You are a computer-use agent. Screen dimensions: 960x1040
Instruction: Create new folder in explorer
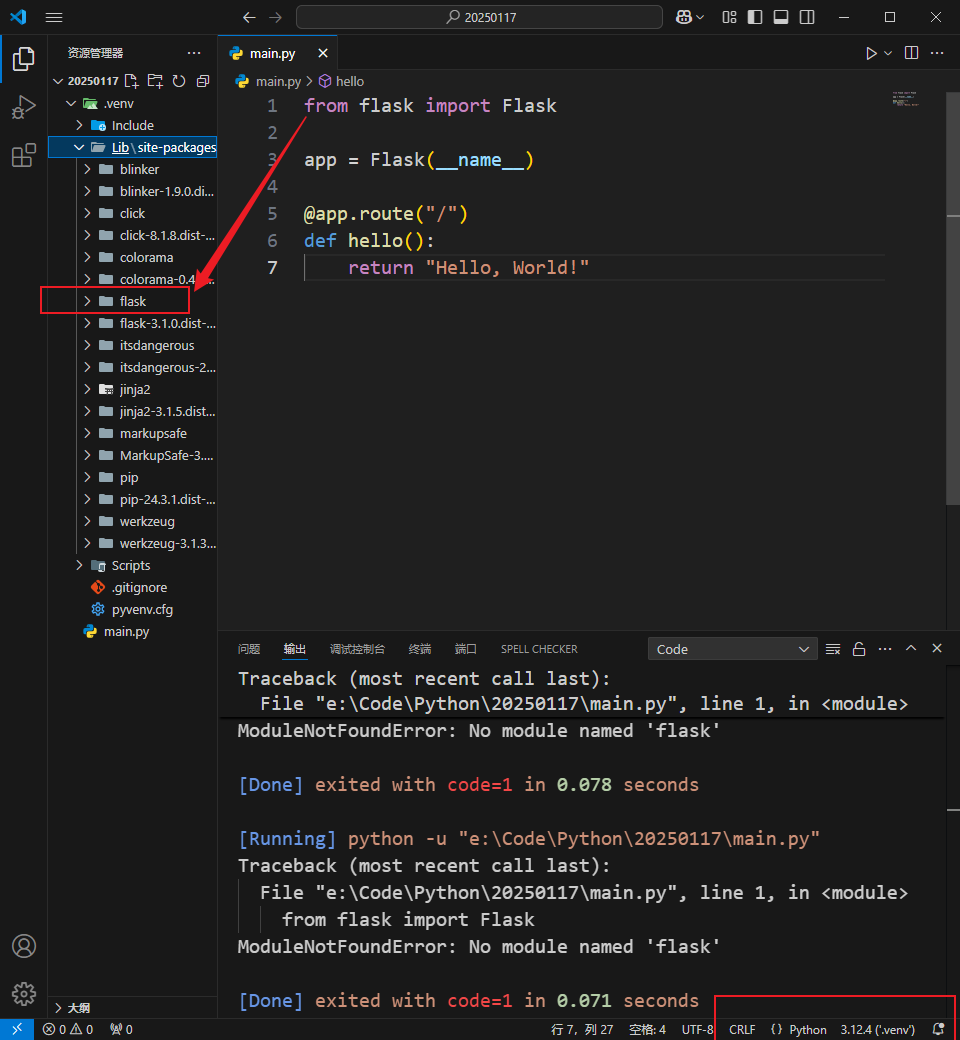(x=155, y=81)
